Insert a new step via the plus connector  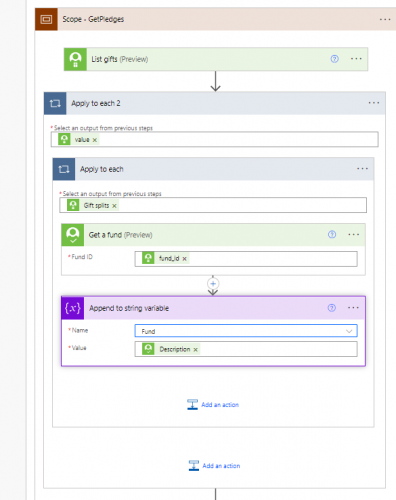213,284
